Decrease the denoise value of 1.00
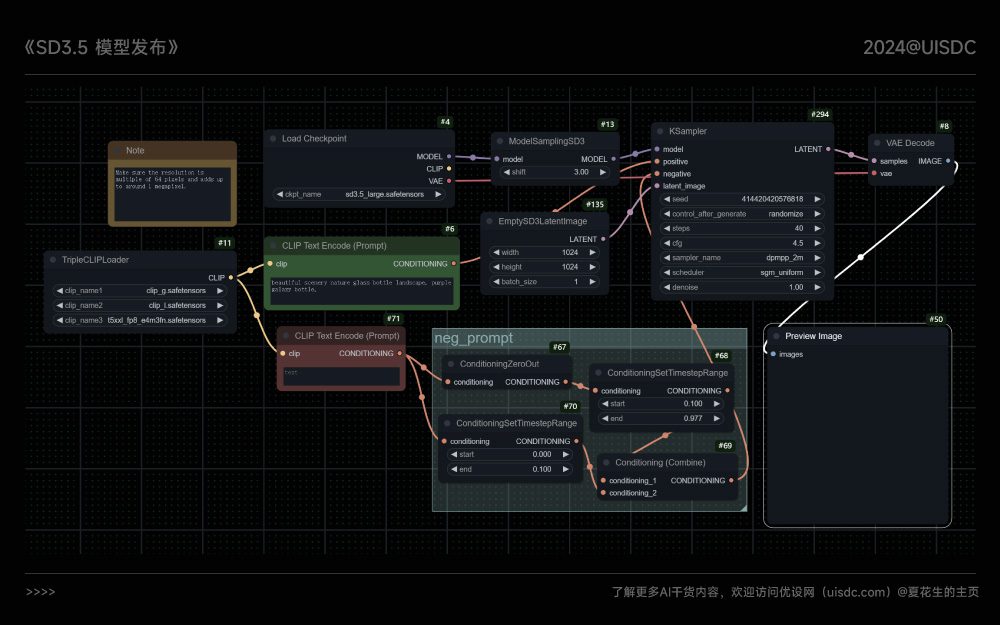Viewport: 1000px width, 625px height. coord(667,287)
